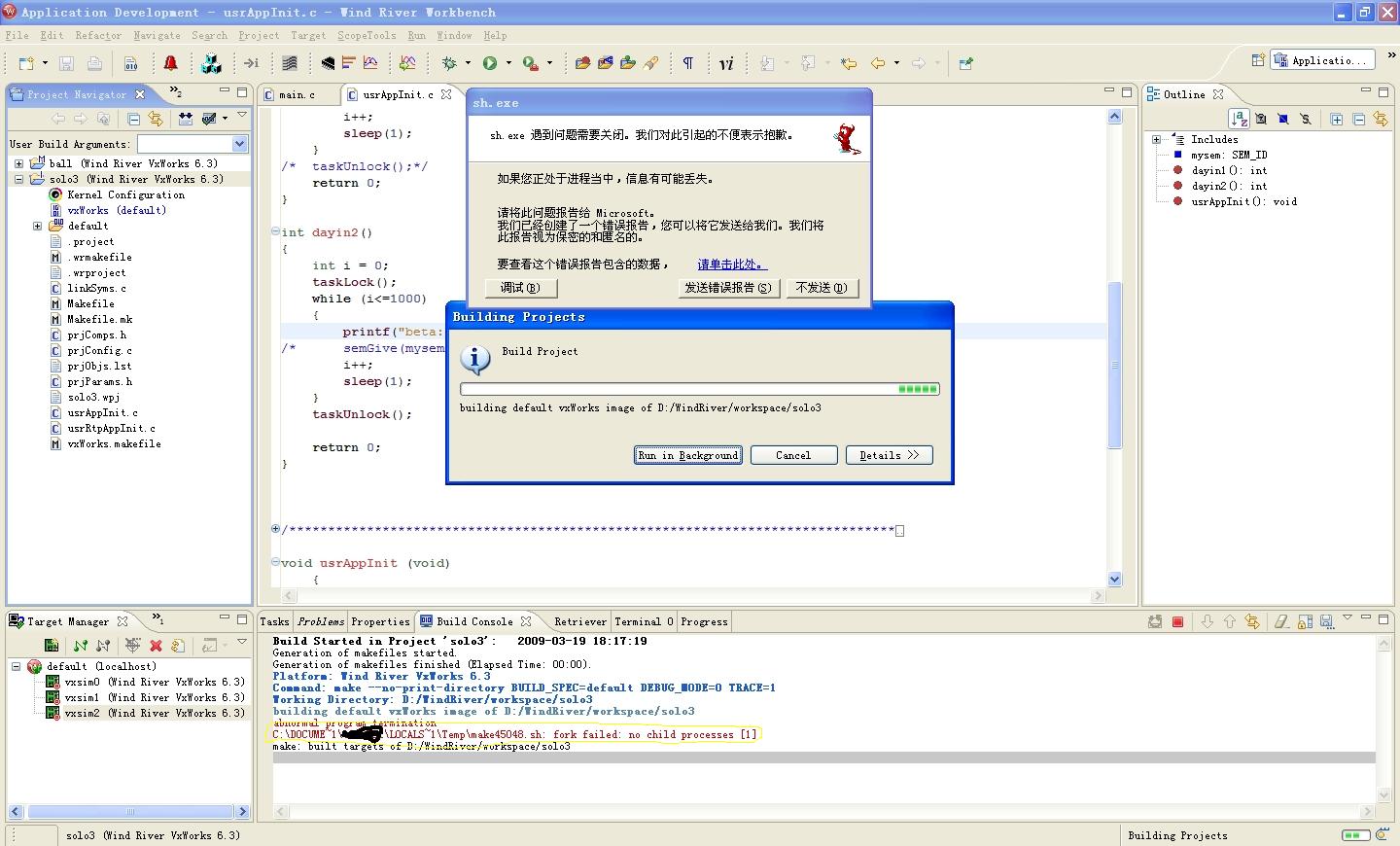
Task: Click the red alarm bell toolbar icon
Action: pyautogui.click(x=171, y=63)
